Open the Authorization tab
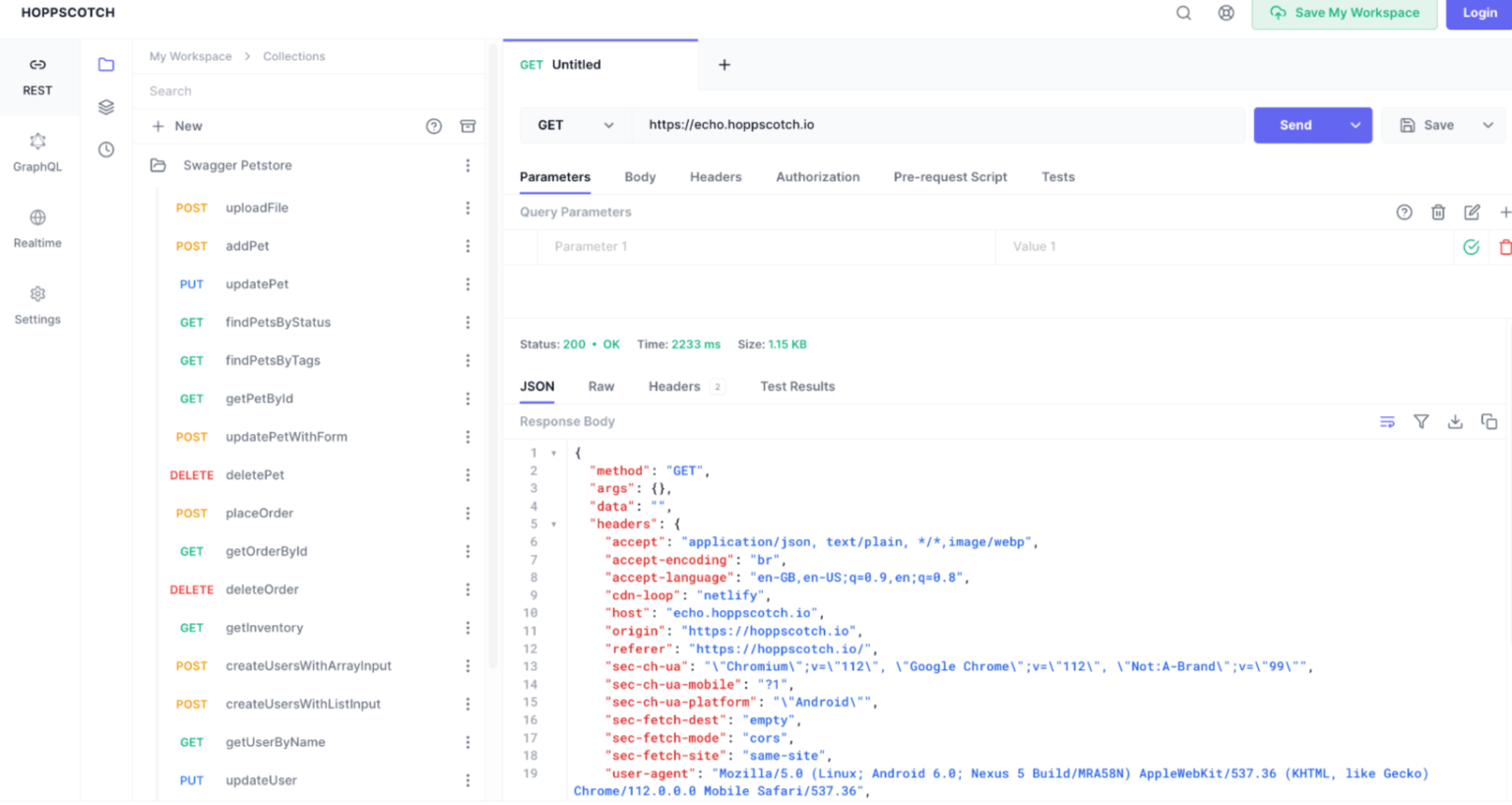Screen dimensions: 1512x805 click(817, 177)
